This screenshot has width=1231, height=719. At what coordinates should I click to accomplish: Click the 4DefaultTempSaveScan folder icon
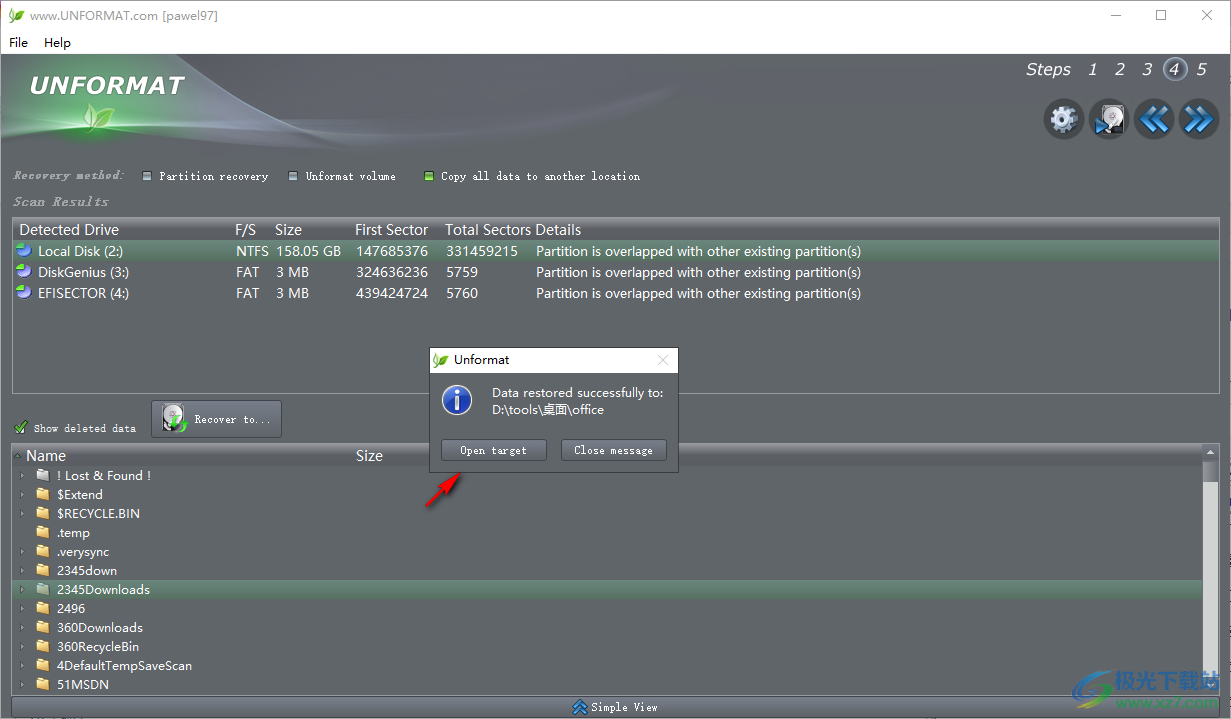click(42, 665)
